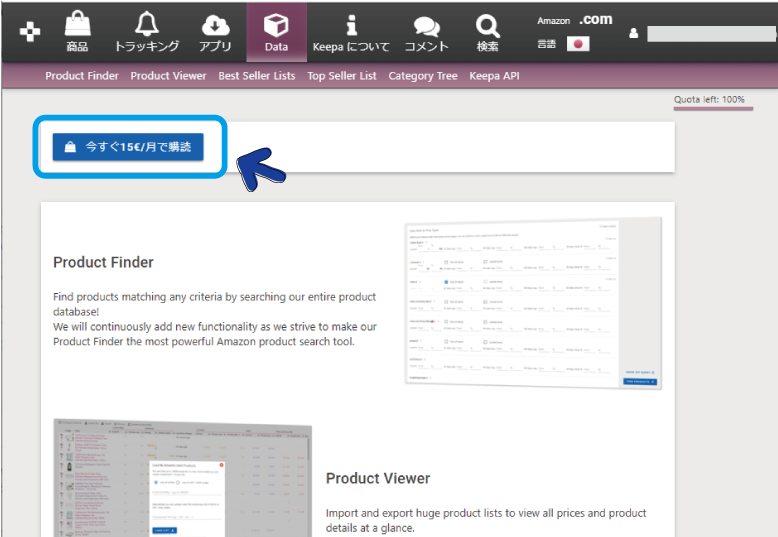Image resolution: width=778 pixels, height=537 pixels.
Task: Click the plus icon in top-left corner
Action: pyautogui.click(x=31, y=32)
